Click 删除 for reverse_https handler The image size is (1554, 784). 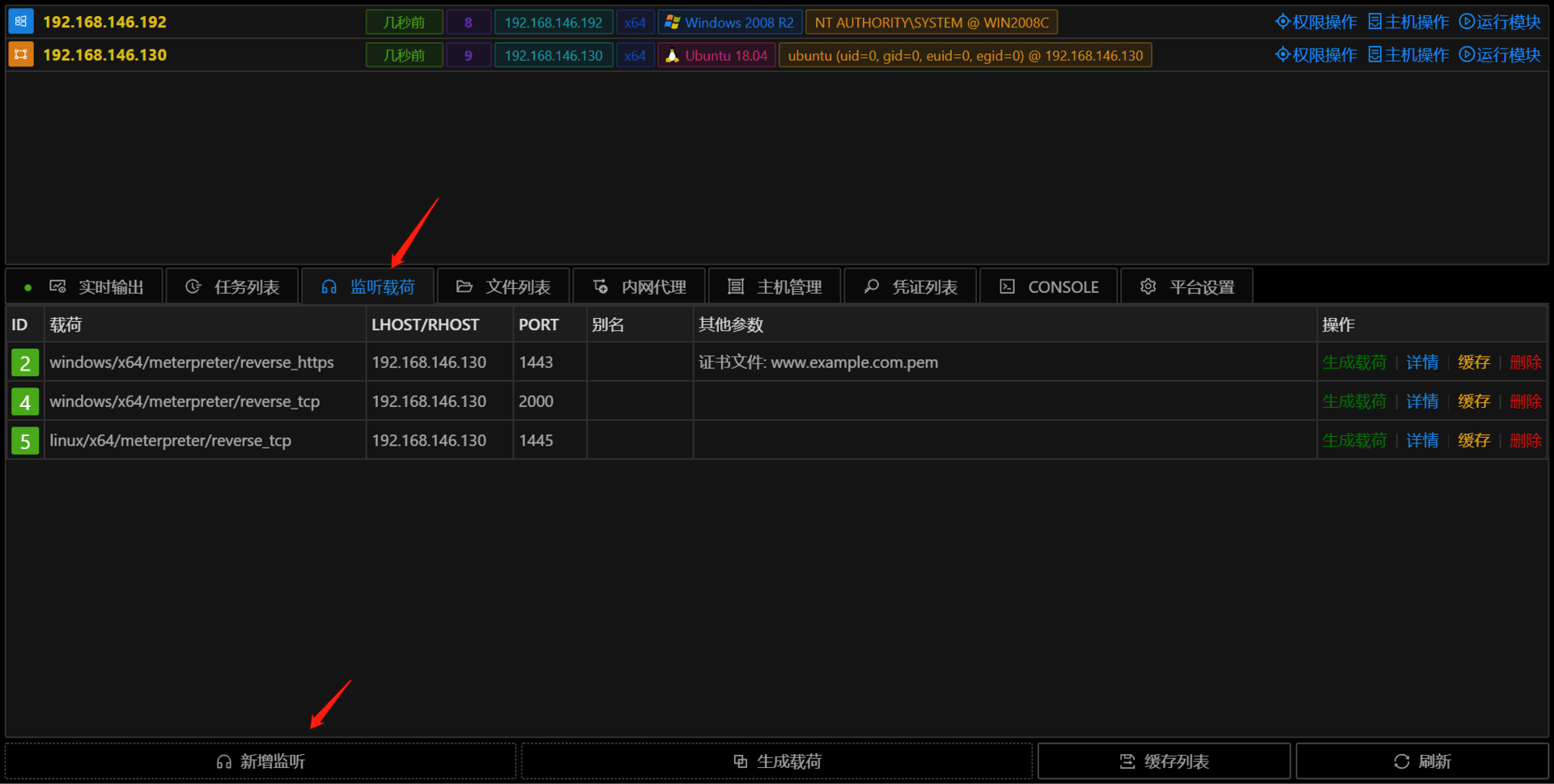click(x=1526, y=362)
